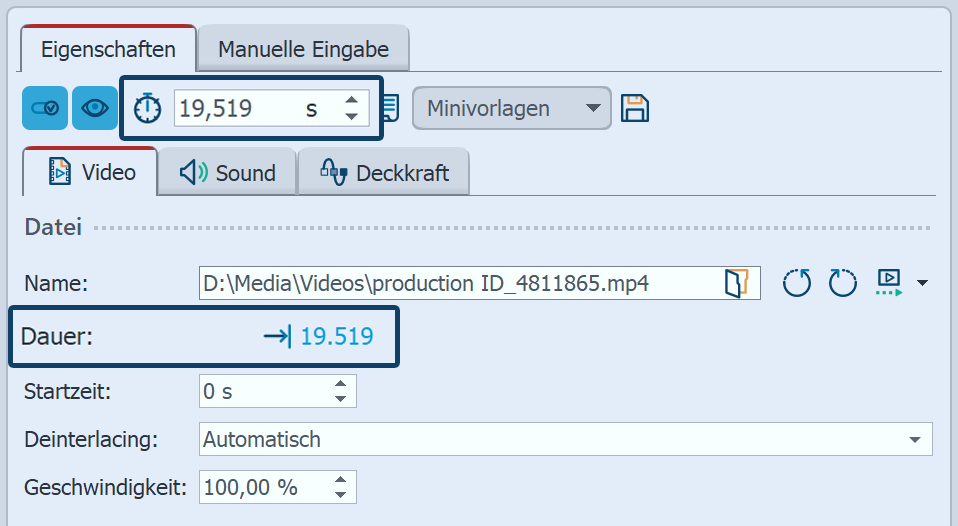Expand the preview options arrow
The height and width of the screenshot is (526, 958).
click(x=921, y=284)
